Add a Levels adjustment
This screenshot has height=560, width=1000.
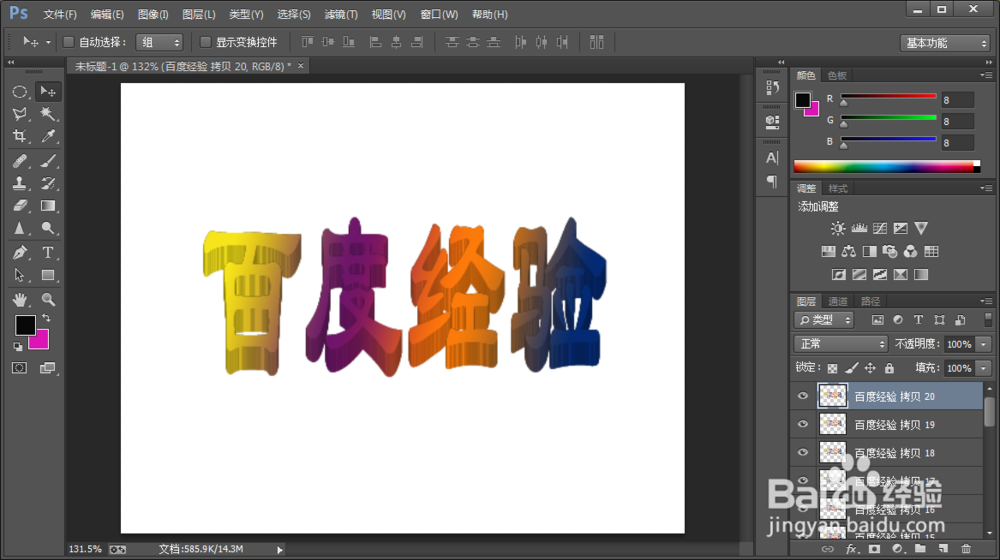point(859,228)
